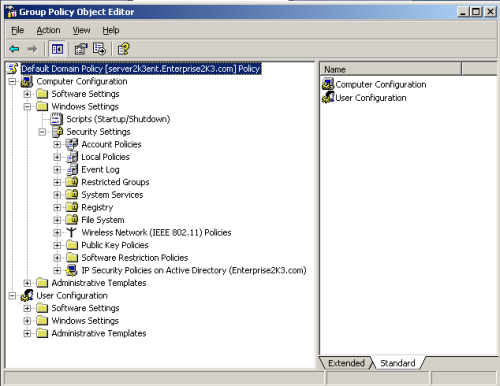
Task: Collapse the Computer Configuration node
Action: (x=12, y=81)
